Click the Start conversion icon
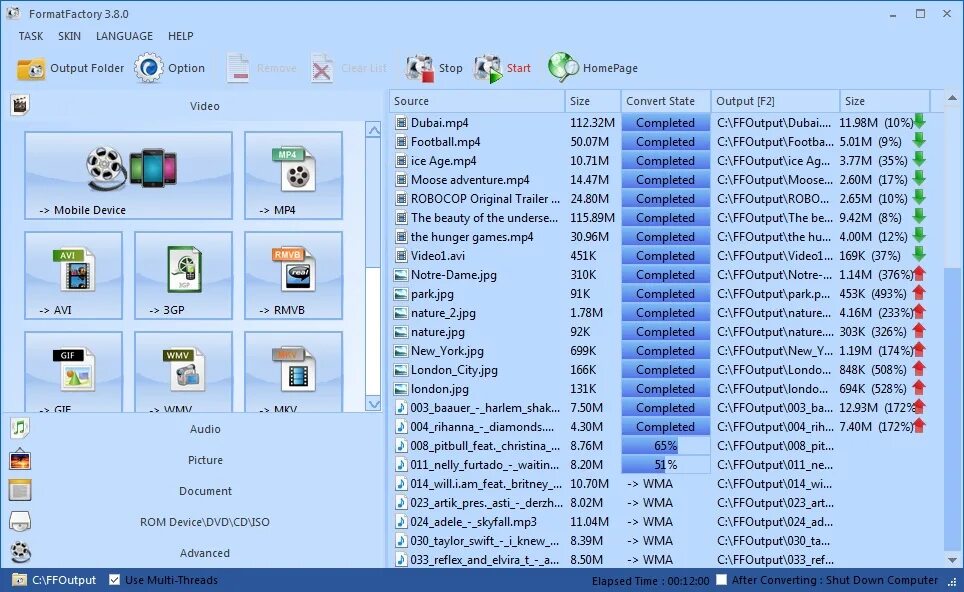Screen dimensions: 964x592 point(488,68)
